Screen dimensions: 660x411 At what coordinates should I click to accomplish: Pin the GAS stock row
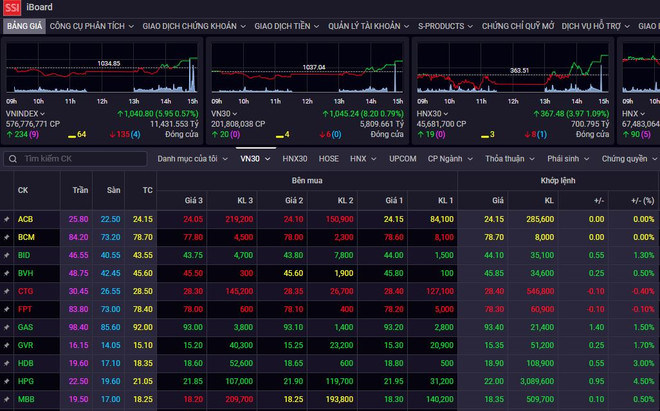pos(7,327)
